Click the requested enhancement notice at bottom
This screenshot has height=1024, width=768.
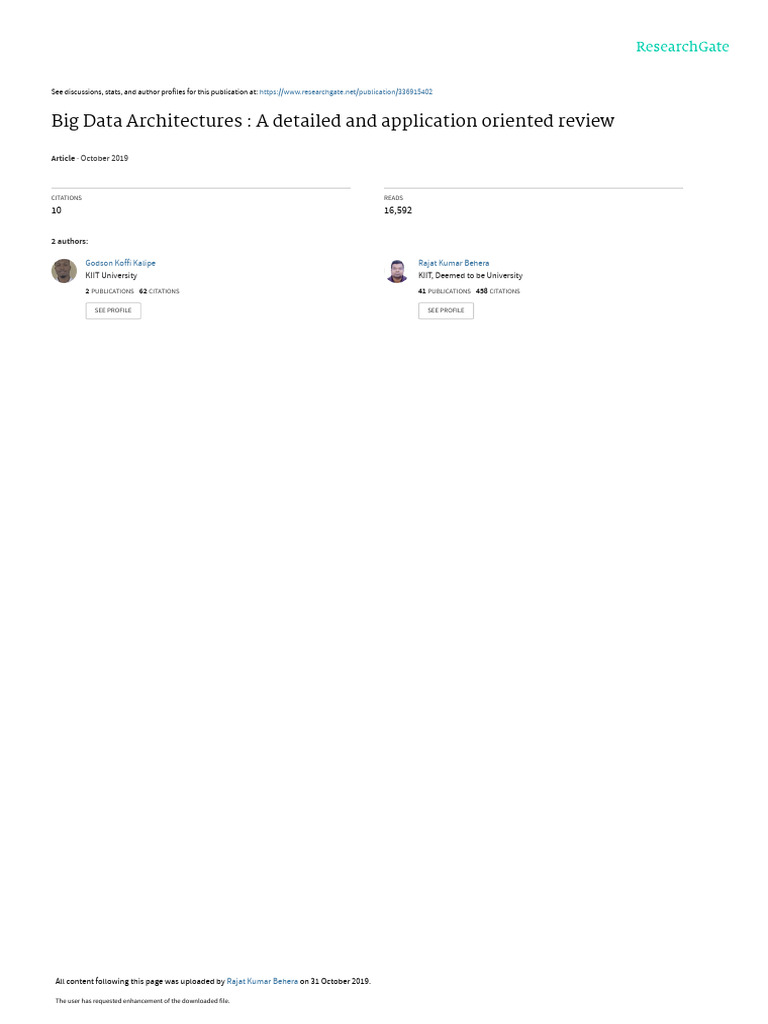(x=142, y=1000)
